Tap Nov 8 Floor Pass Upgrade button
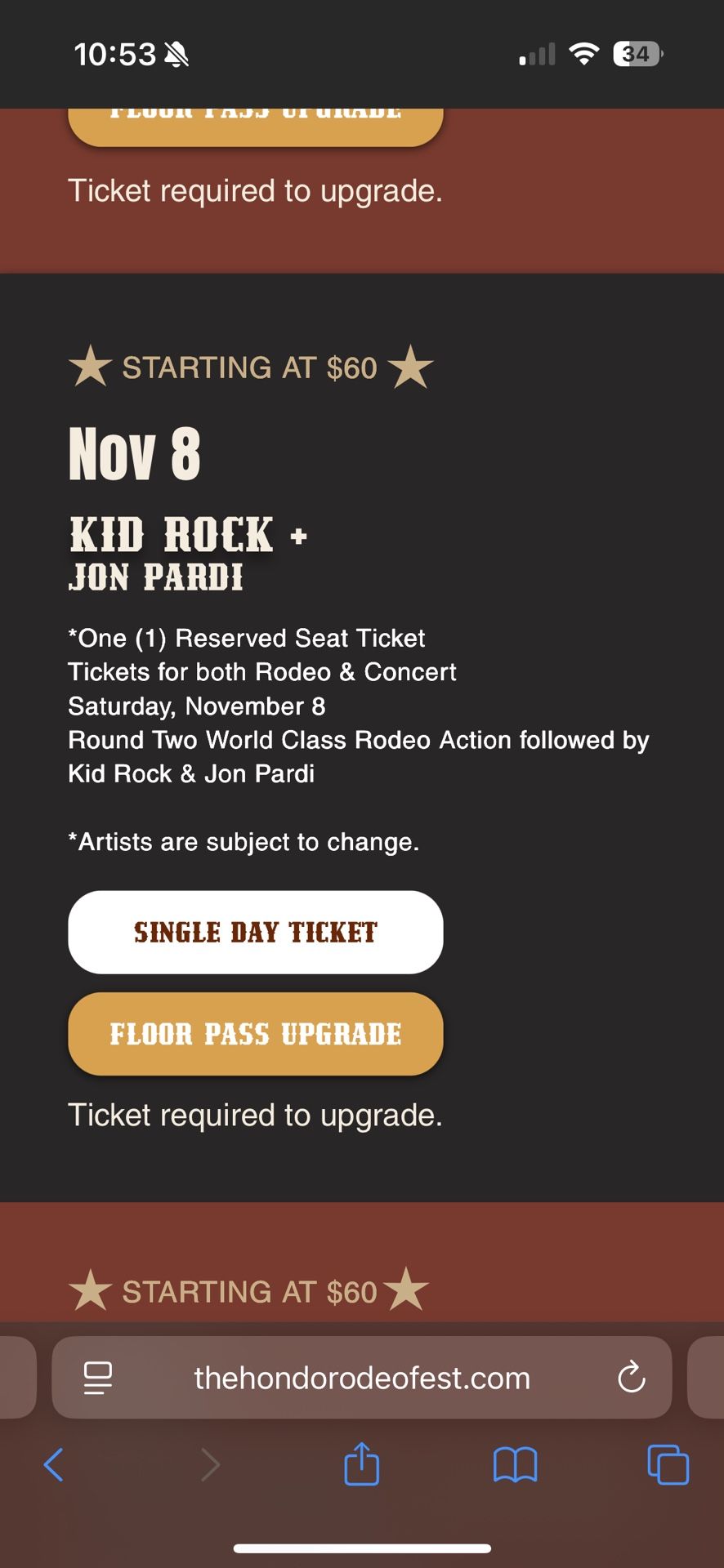724x1568 pixels. coord(256,1034)
